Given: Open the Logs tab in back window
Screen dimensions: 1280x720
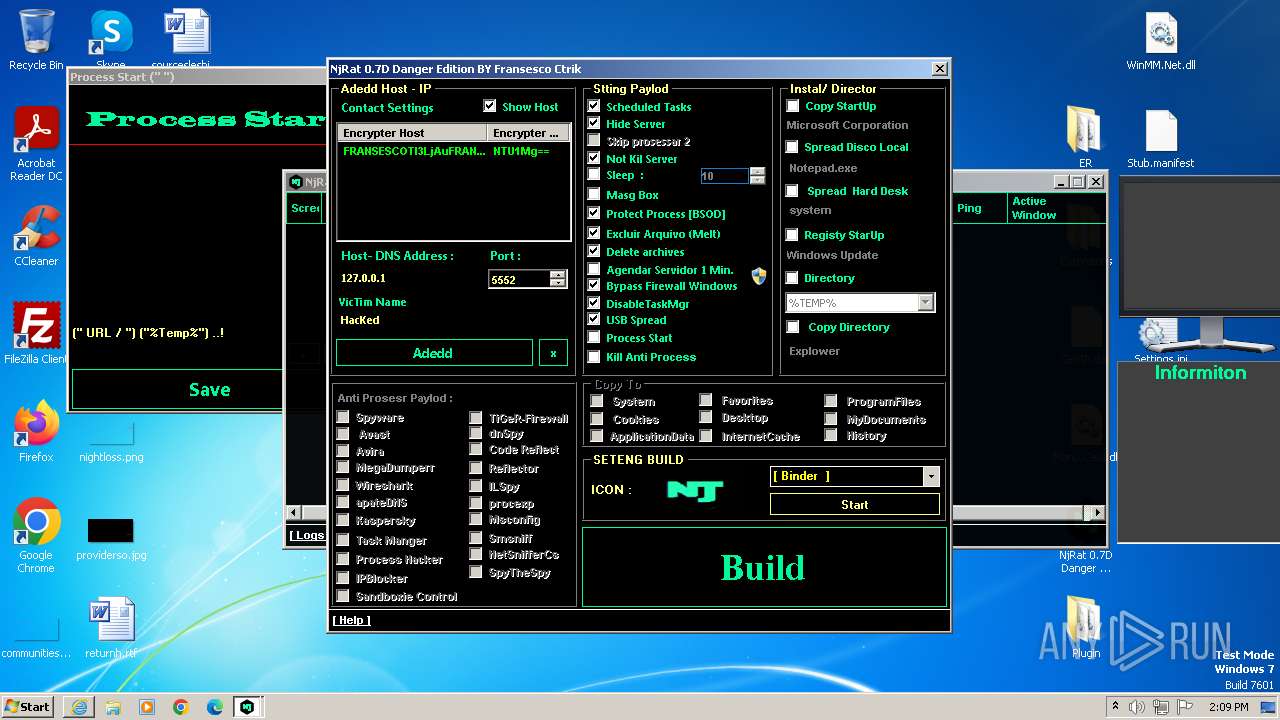Looking at the screenshot, I should 308,535.
